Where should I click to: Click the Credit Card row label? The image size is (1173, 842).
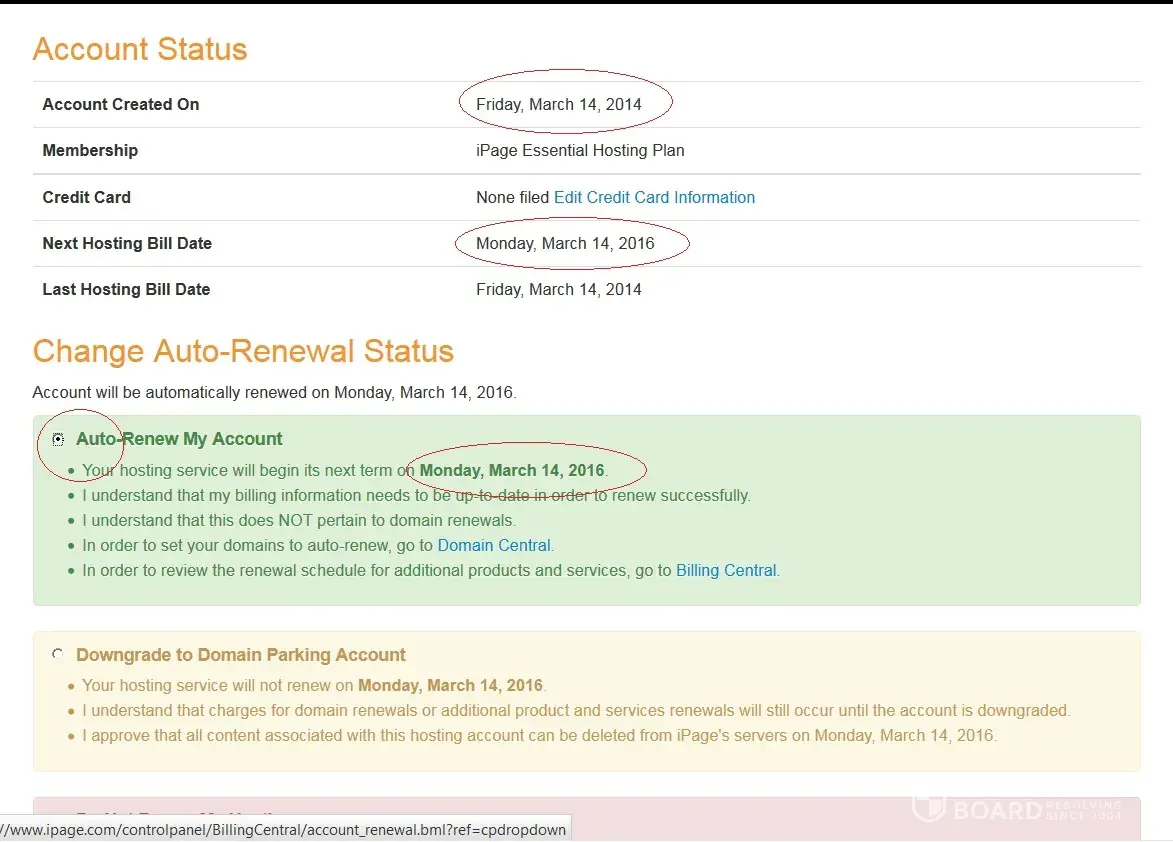(86, 197)
